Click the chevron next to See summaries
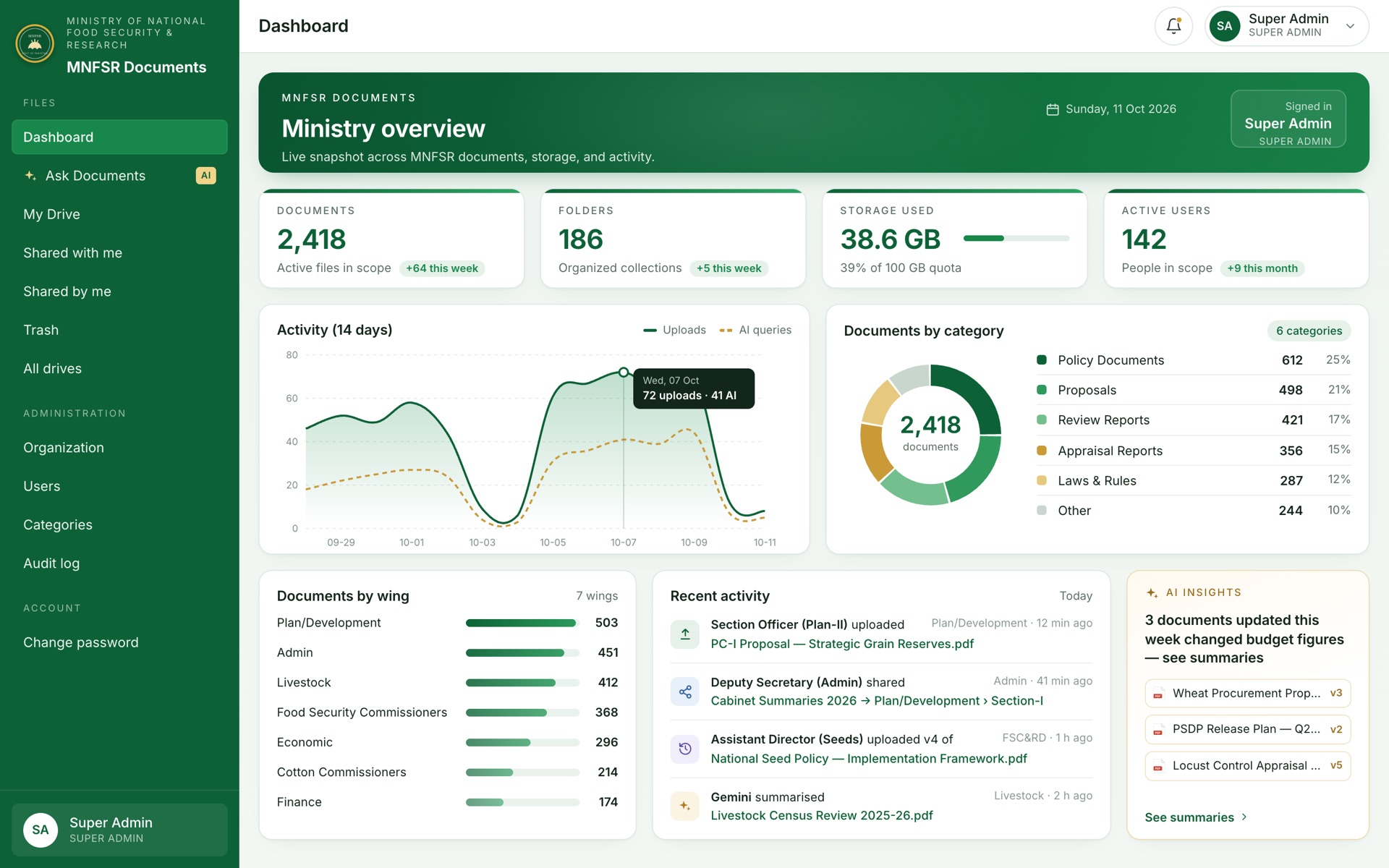This screenshot has height=868, width=1389. click(x=1244, y=817)
